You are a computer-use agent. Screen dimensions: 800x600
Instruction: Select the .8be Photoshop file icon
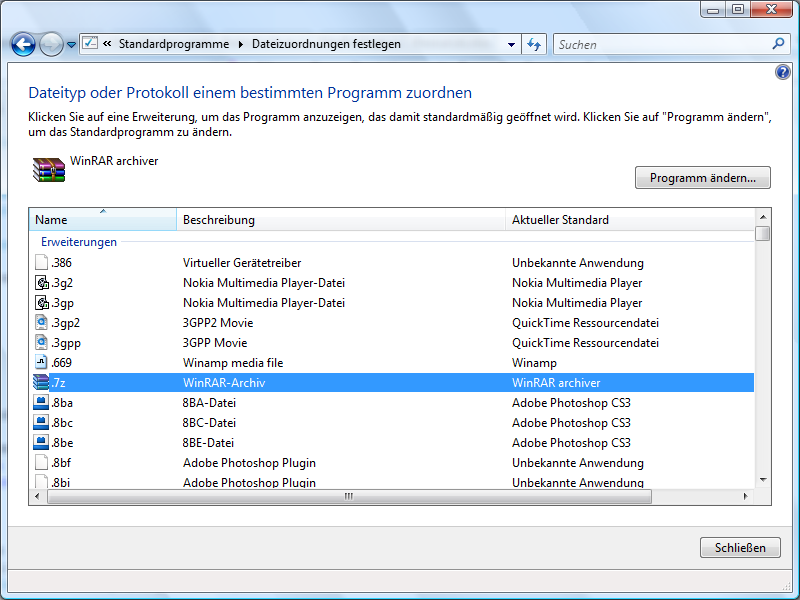41,442
